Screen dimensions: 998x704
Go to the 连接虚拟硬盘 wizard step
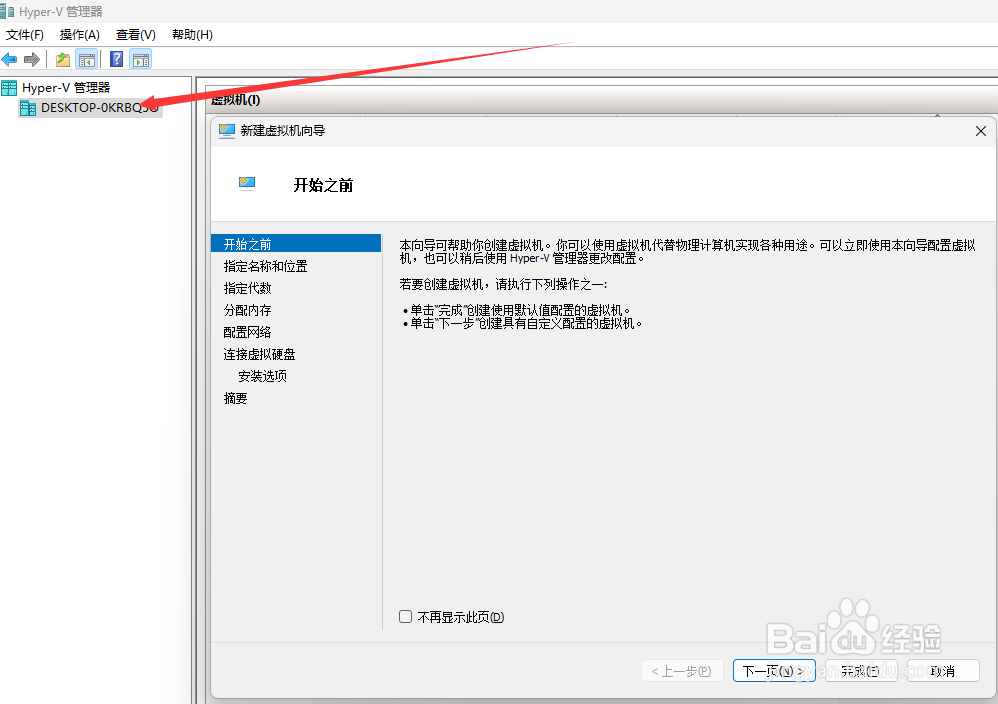click(x=259, y=354)
